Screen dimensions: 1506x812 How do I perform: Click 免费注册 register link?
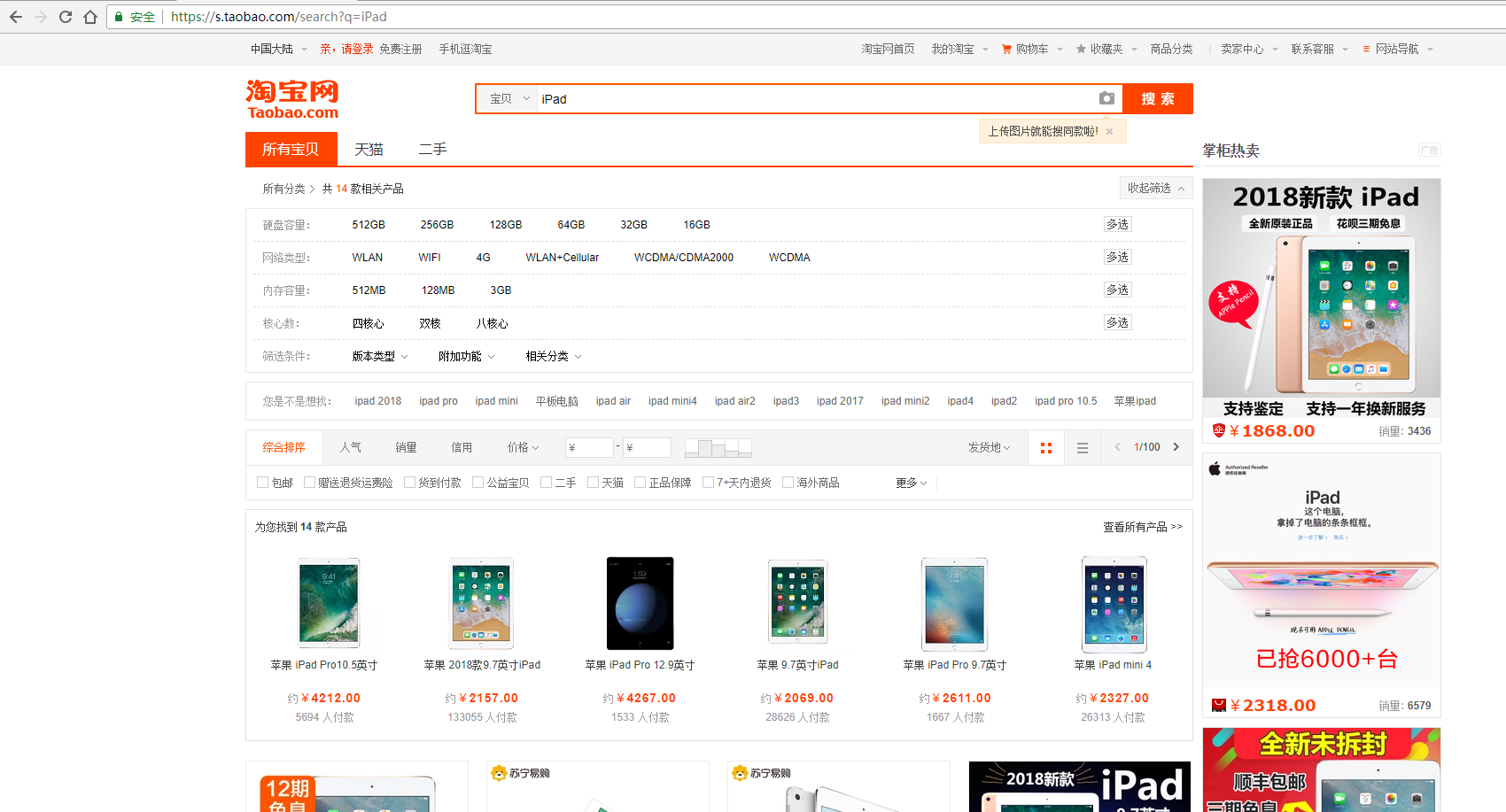[400, 50]
